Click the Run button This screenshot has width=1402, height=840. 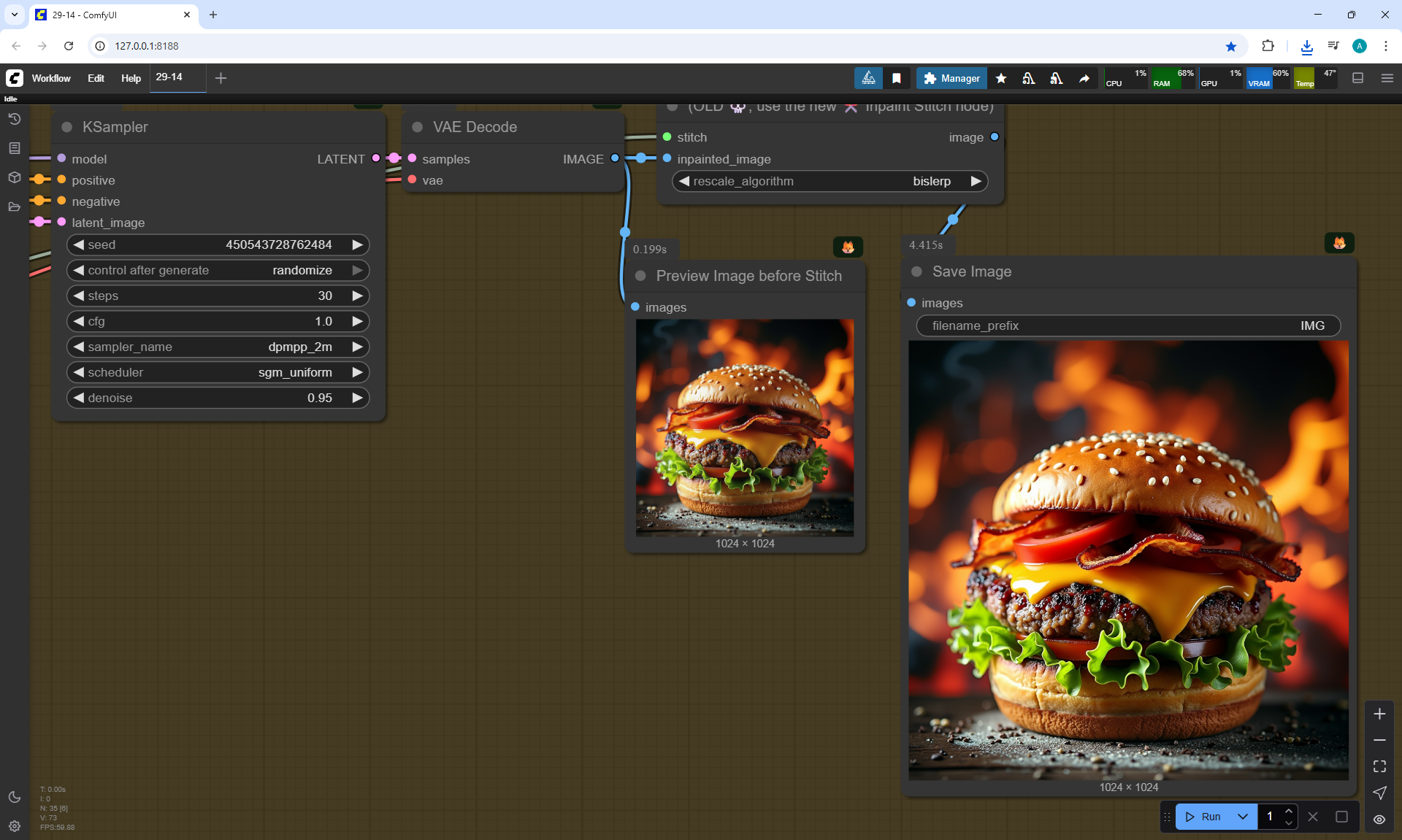point(1203,817)
